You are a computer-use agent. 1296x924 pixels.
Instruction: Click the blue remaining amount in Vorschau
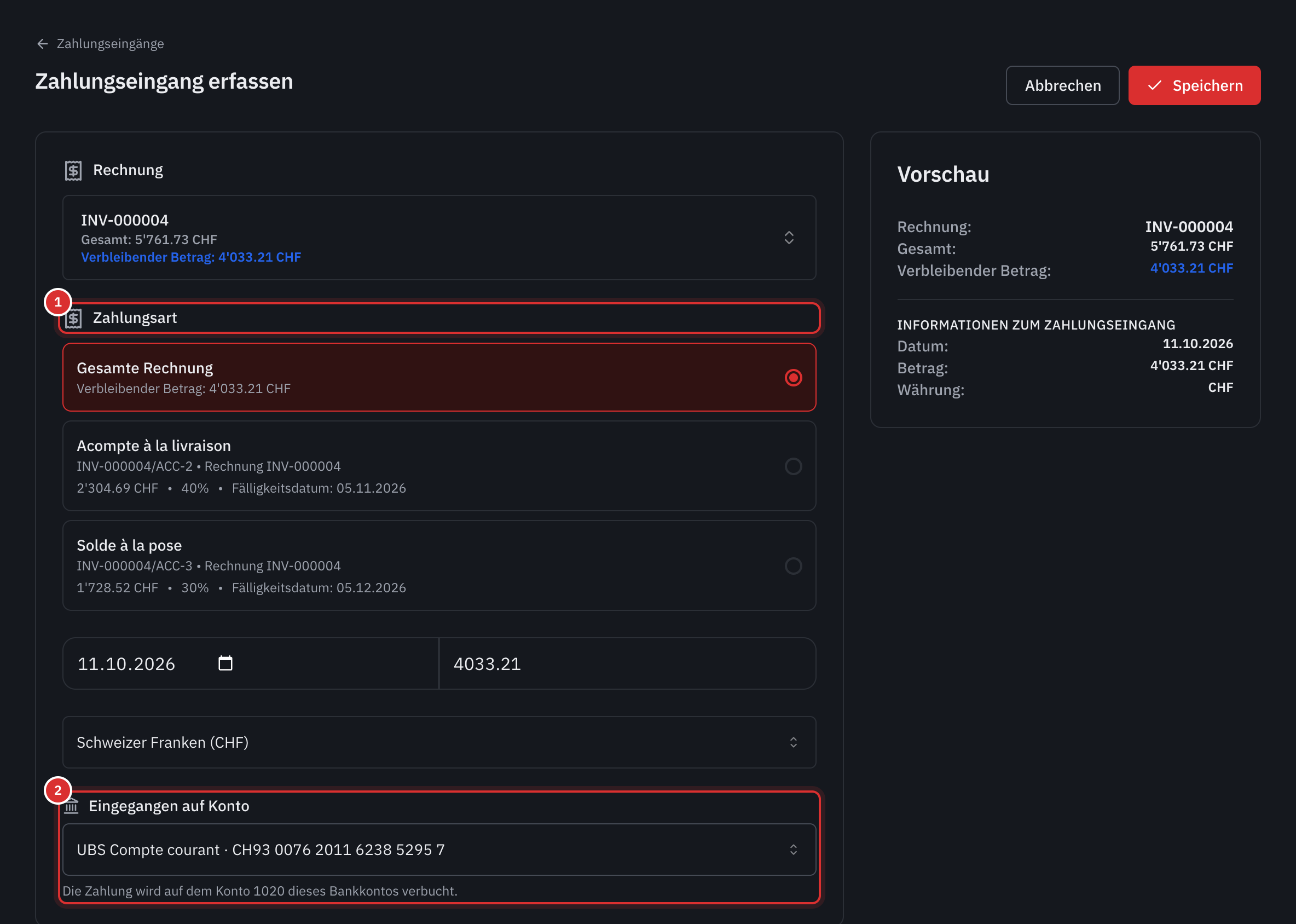(x=1191, y=268)
